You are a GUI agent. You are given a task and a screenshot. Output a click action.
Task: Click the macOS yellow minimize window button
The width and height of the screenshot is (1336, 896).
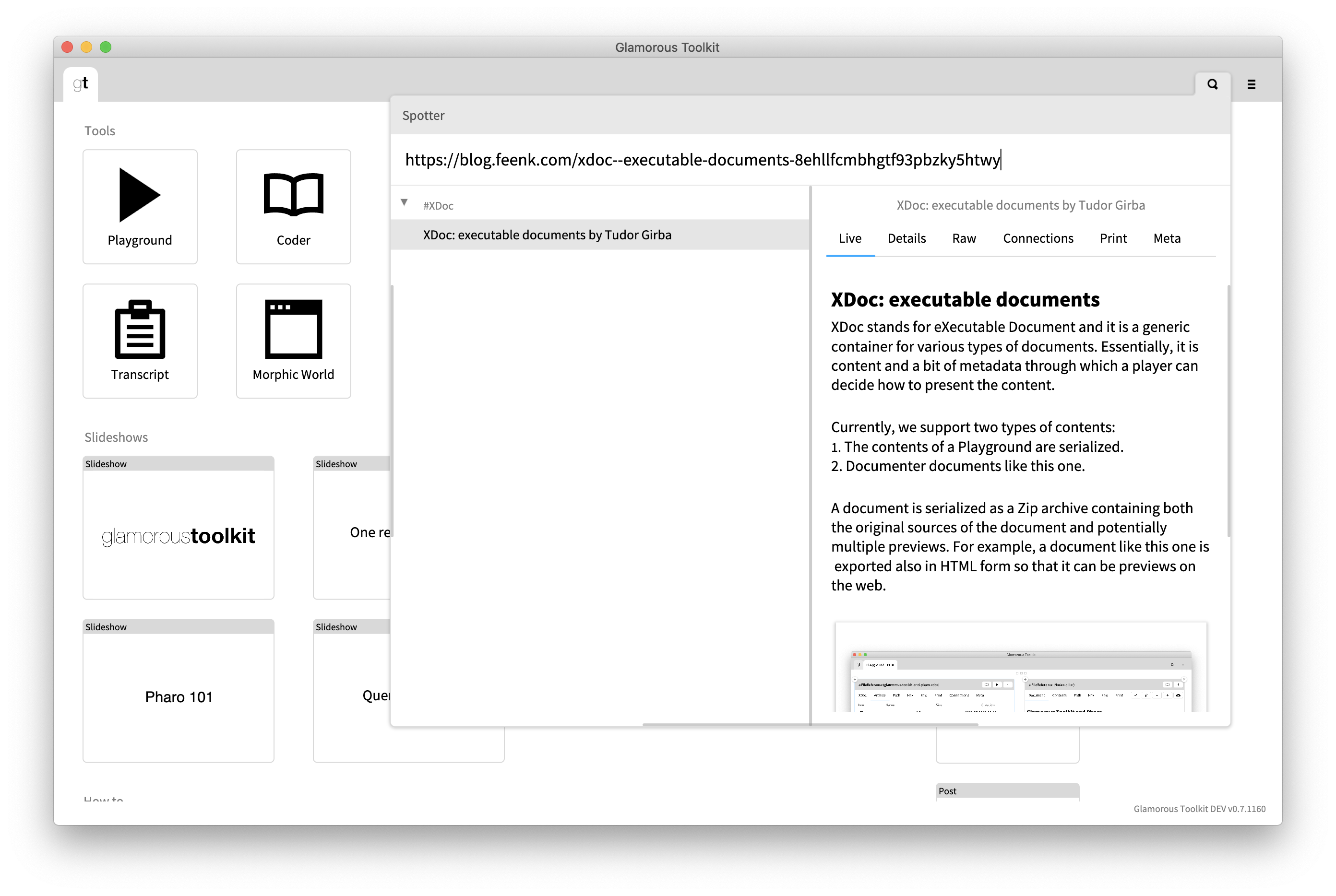click(86, 47)
